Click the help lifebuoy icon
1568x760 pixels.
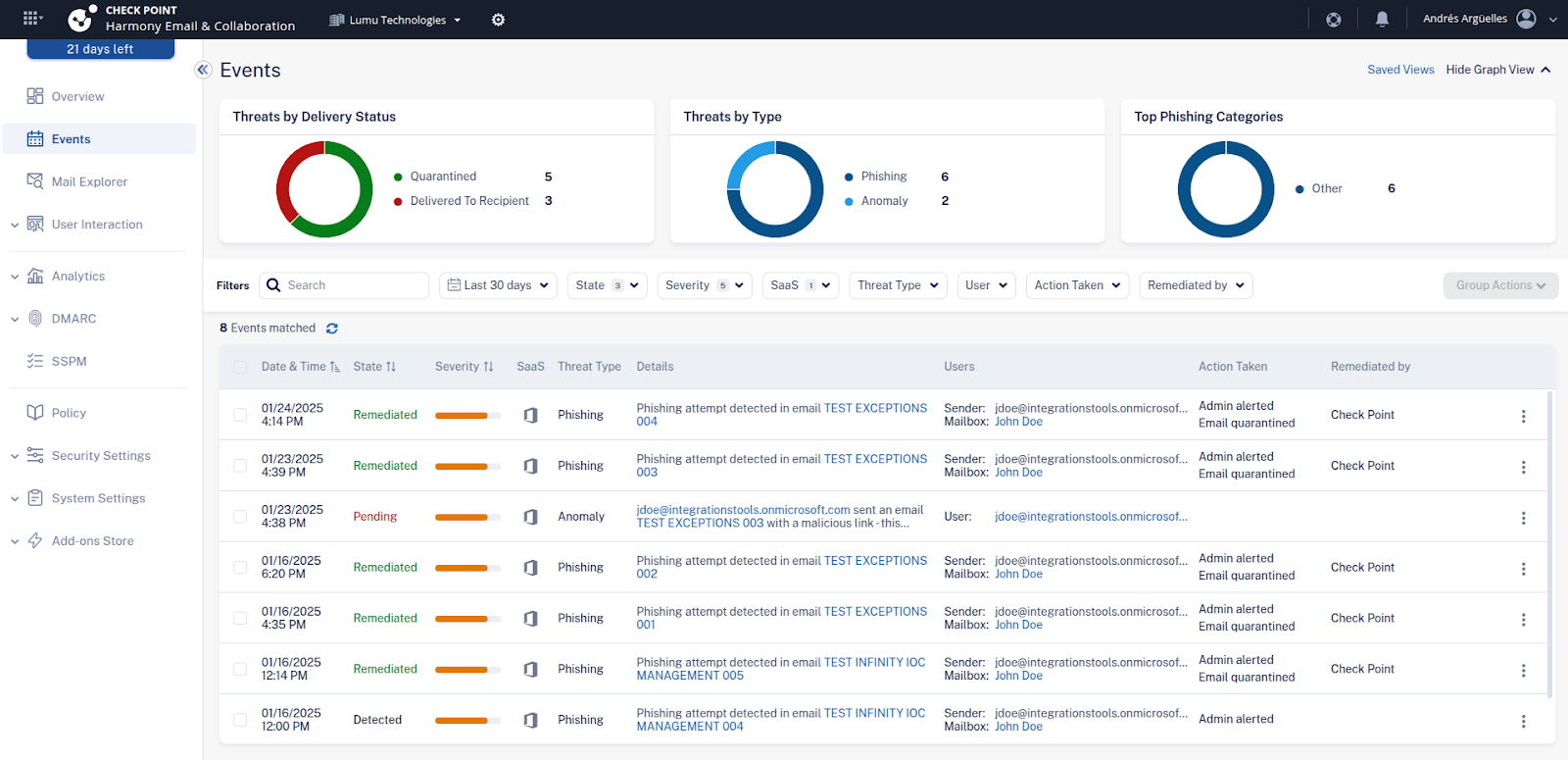coord(1334,20)
